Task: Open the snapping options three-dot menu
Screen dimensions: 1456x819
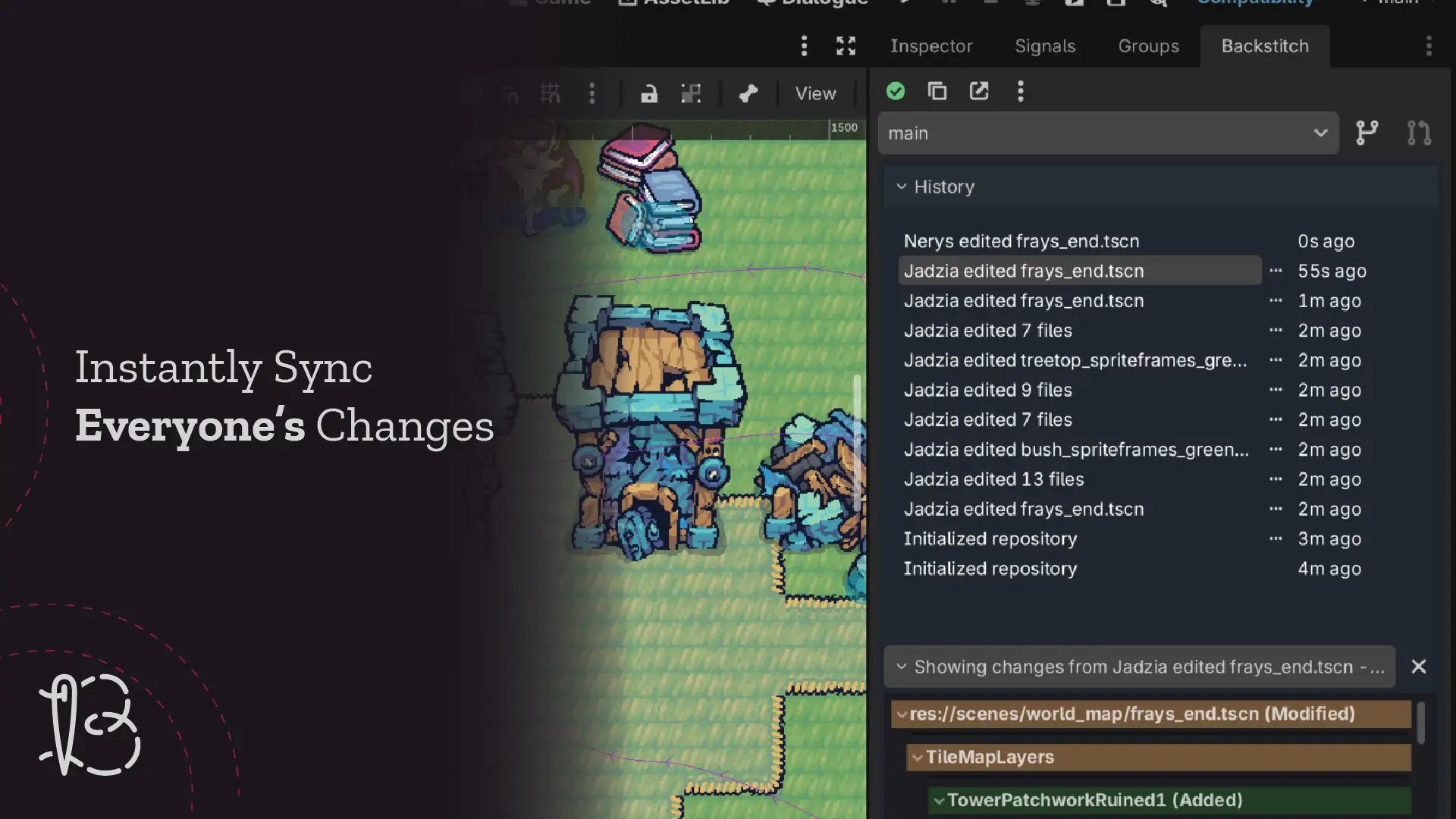Action: coord(591,93)
